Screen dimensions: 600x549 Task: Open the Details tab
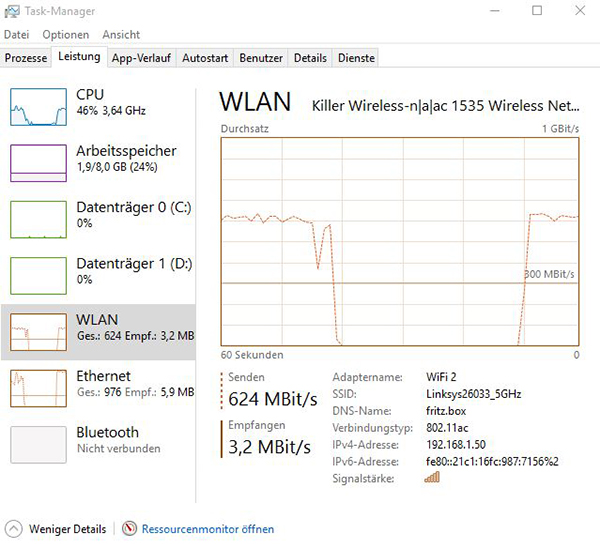(x=310, y=58)
